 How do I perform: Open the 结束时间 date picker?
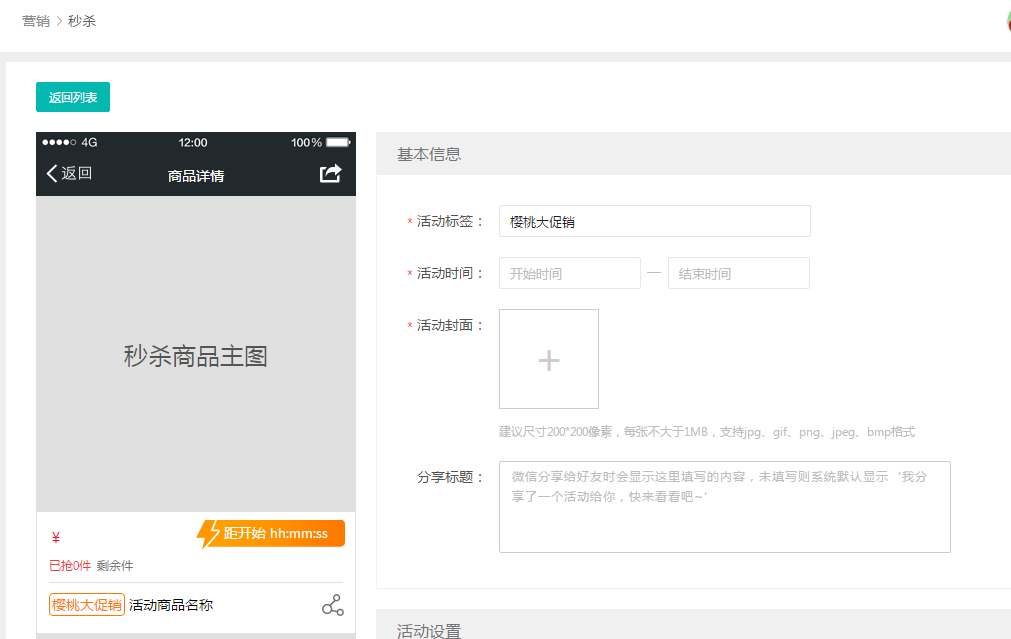pos(738,274)
